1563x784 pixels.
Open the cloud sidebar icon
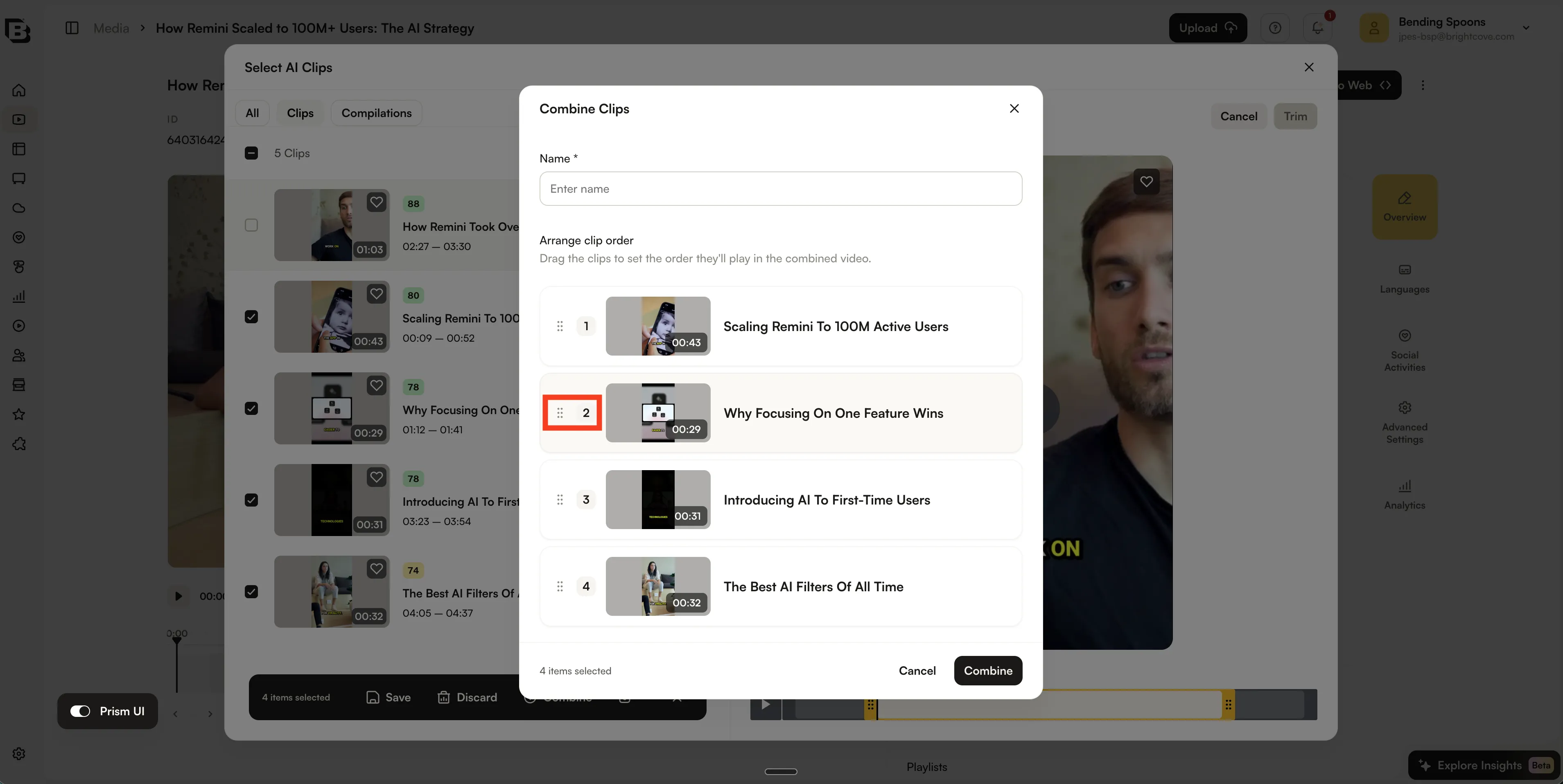(19, 208)
